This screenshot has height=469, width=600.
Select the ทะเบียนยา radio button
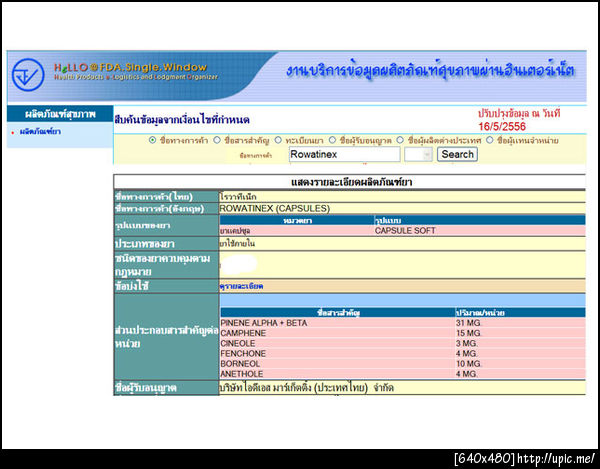pos(278,140)
